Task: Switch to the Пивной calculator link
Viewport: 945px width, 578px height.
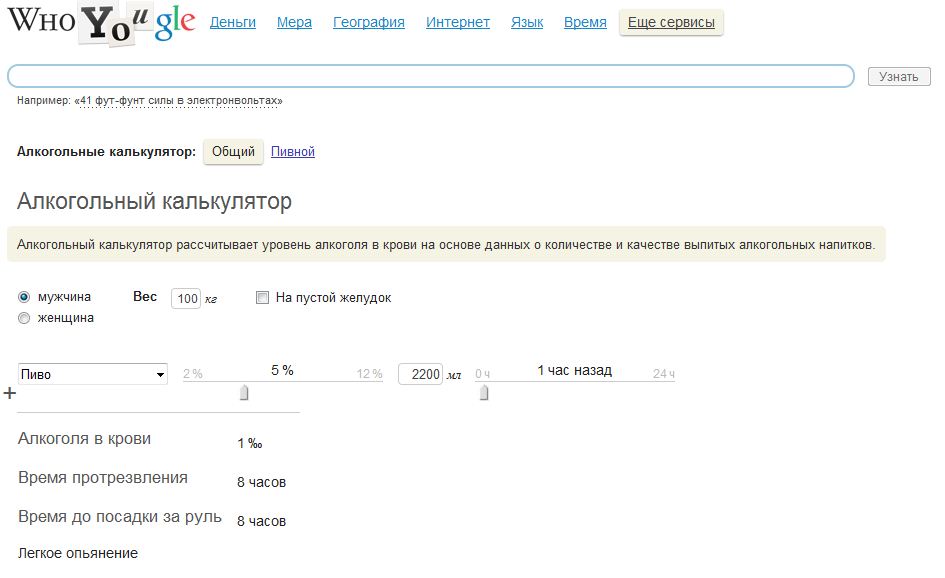Action: pyautogui.click(x=293, y=152)
